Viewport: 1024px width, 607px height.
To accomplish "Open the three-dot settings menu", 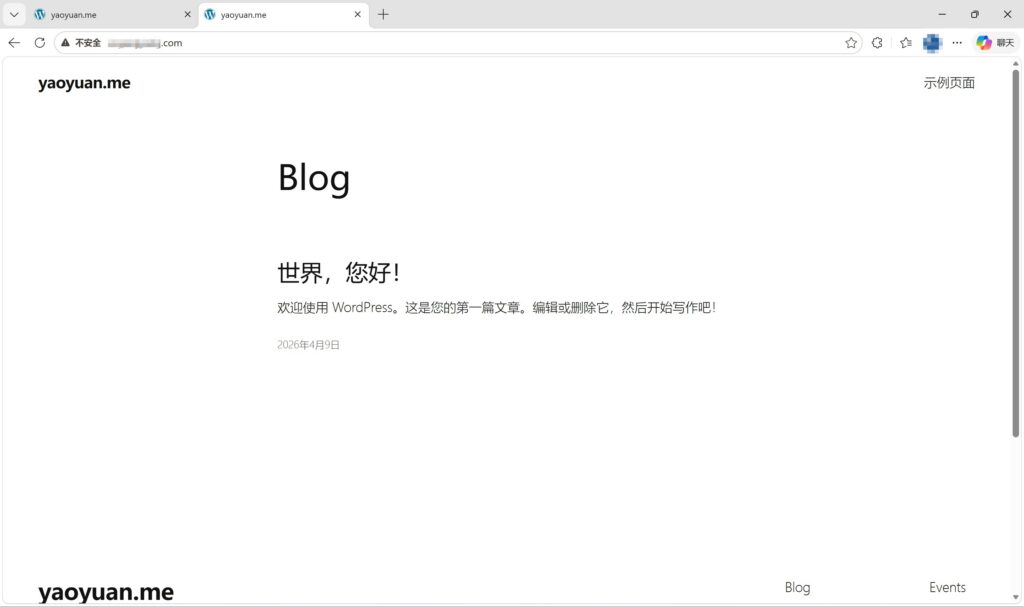I will pos(957,43).
